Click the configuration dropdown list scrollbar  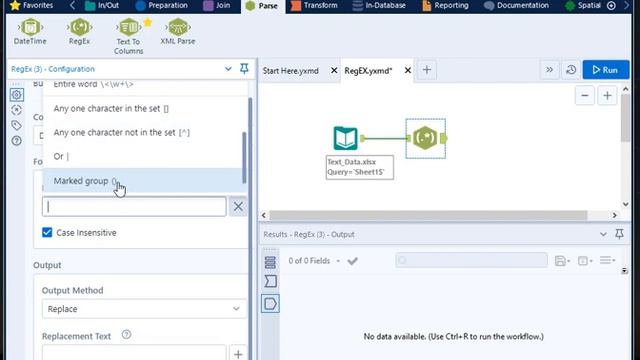(244, 158)
